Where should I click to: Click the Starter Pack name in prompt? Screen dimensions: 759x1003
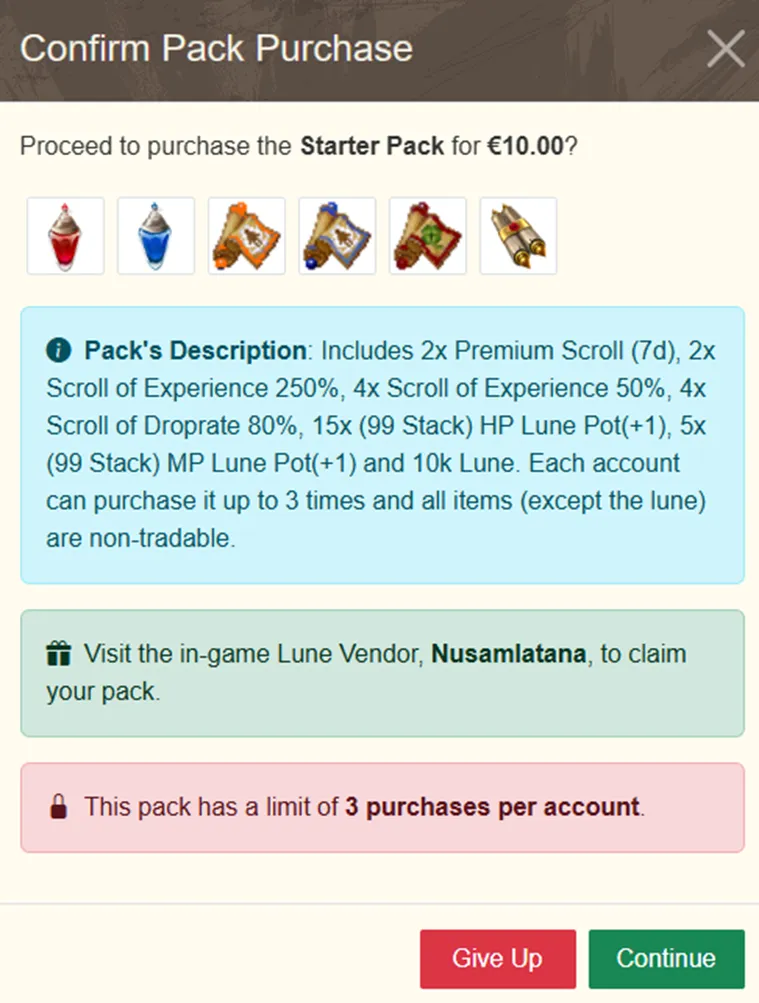tap(372, 146)
